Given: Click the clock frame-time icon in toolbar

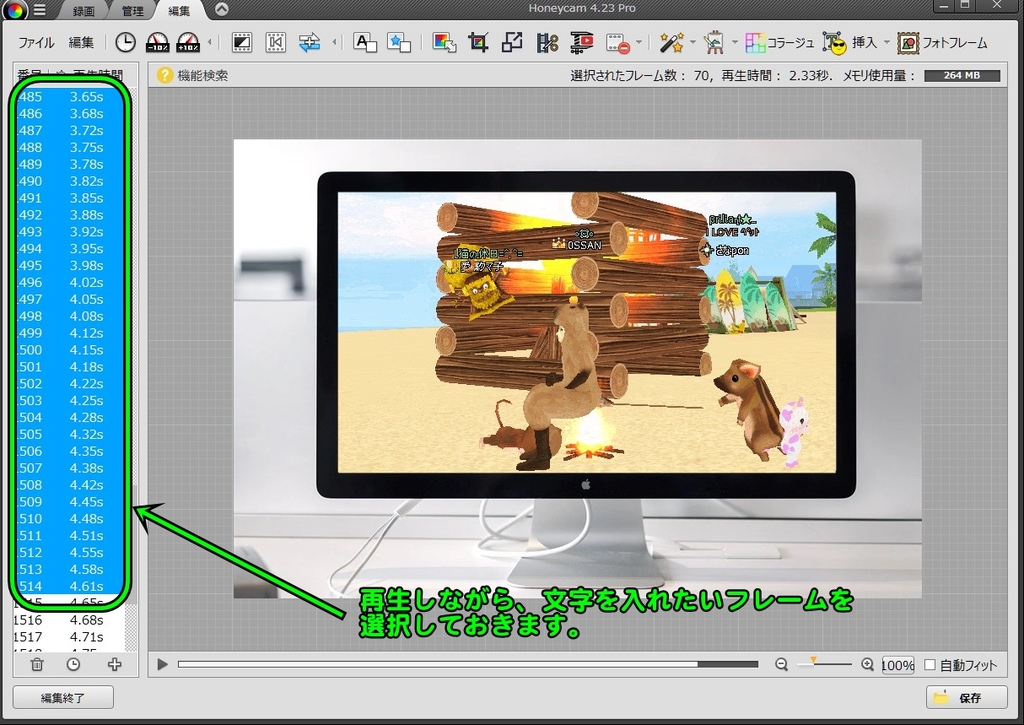Looking at the screenshot, I should [125, 42].
